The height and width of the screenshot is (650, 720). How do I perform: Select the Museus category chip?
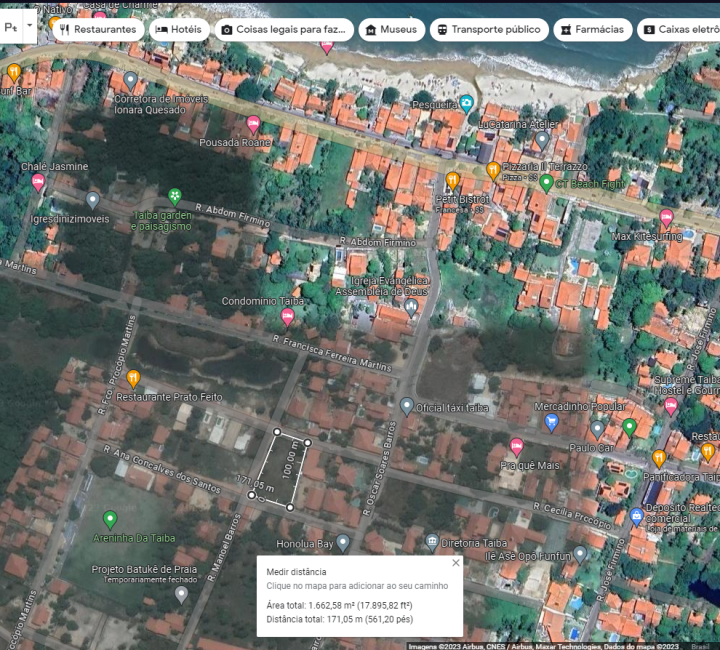click(392, 30)
